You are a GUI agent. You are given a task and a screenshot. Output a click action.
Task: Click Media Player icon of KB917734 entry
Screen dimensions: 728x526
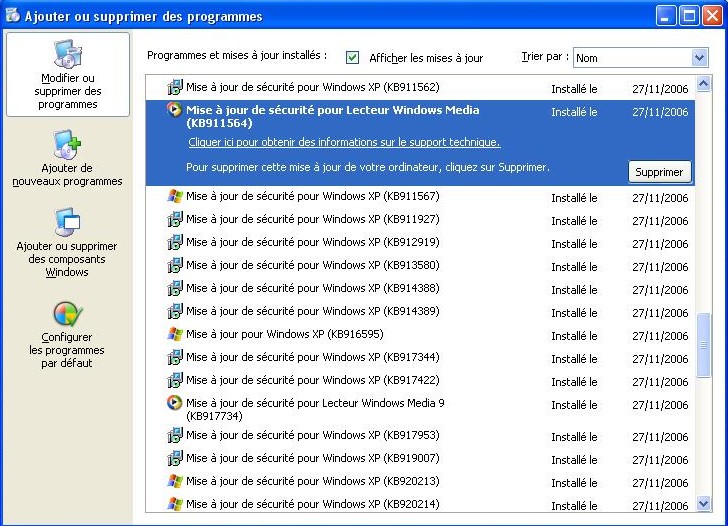[x=175, y=403]
